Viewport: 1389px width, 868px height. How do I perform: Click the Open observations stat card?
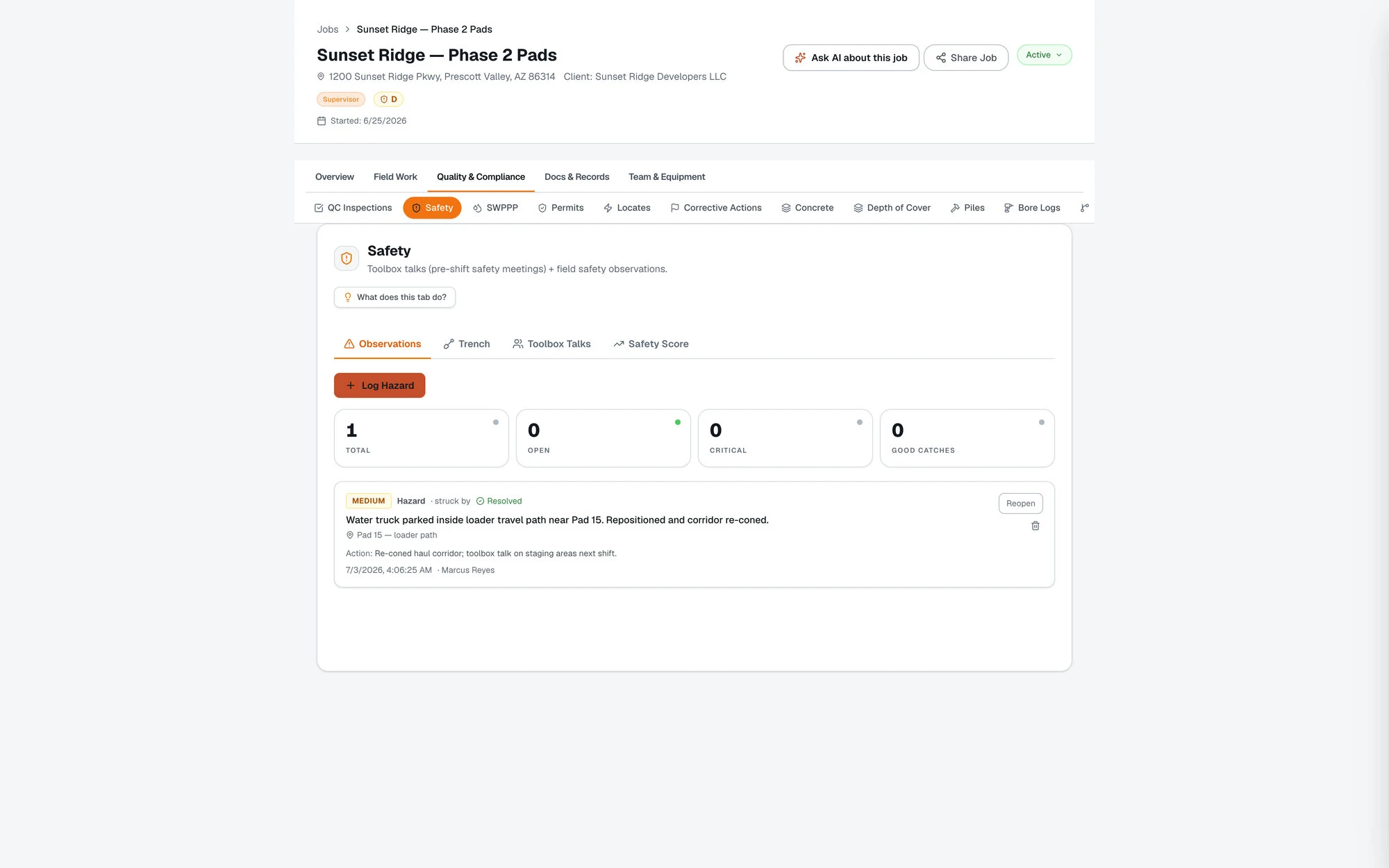[603, 438]
